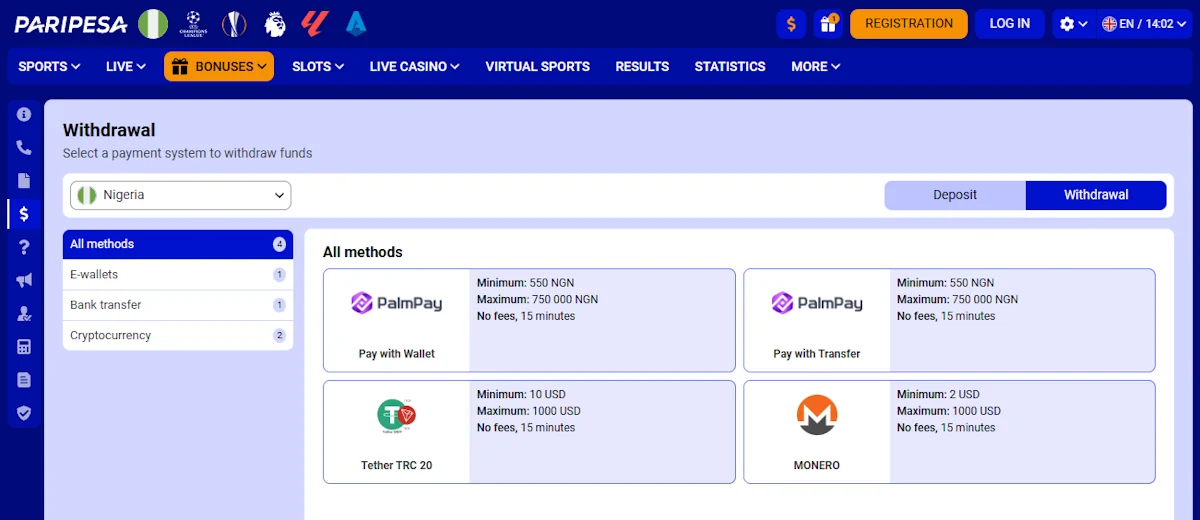Expand the Live menu
This screenshot has height=520, width=1200.
[126, 67]
